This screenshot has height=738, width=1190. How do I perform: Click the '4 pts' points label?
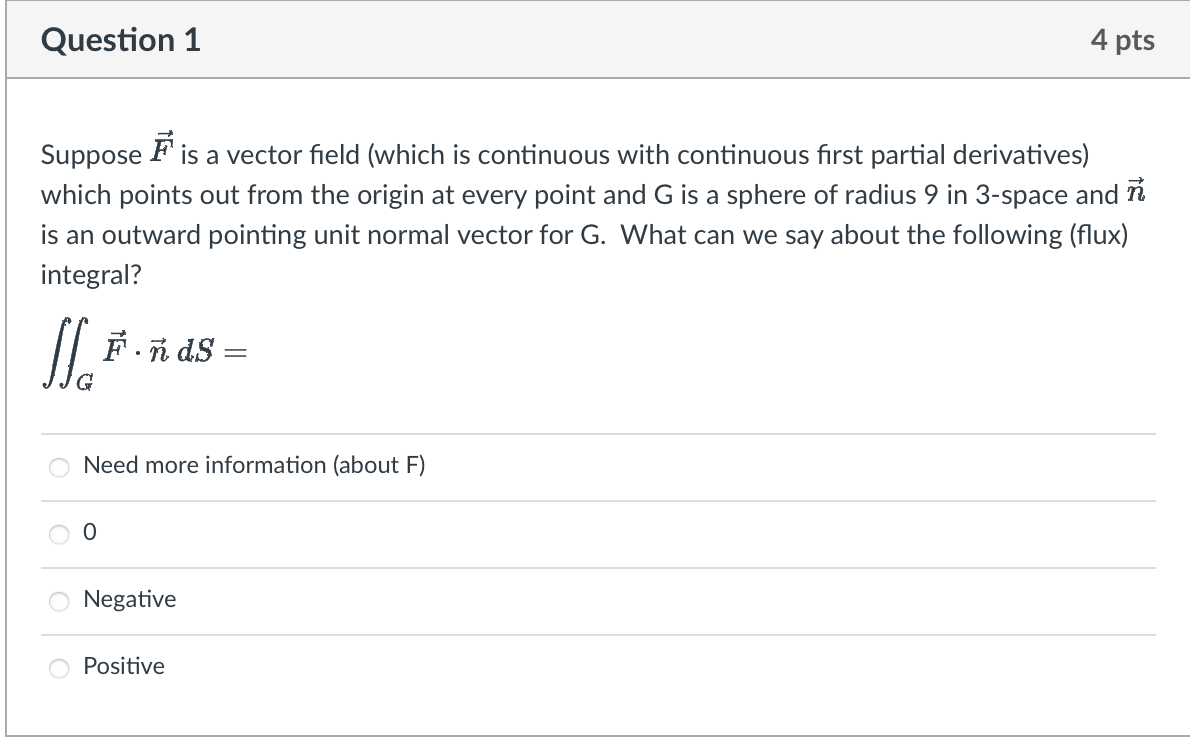tap(1124, 39)
